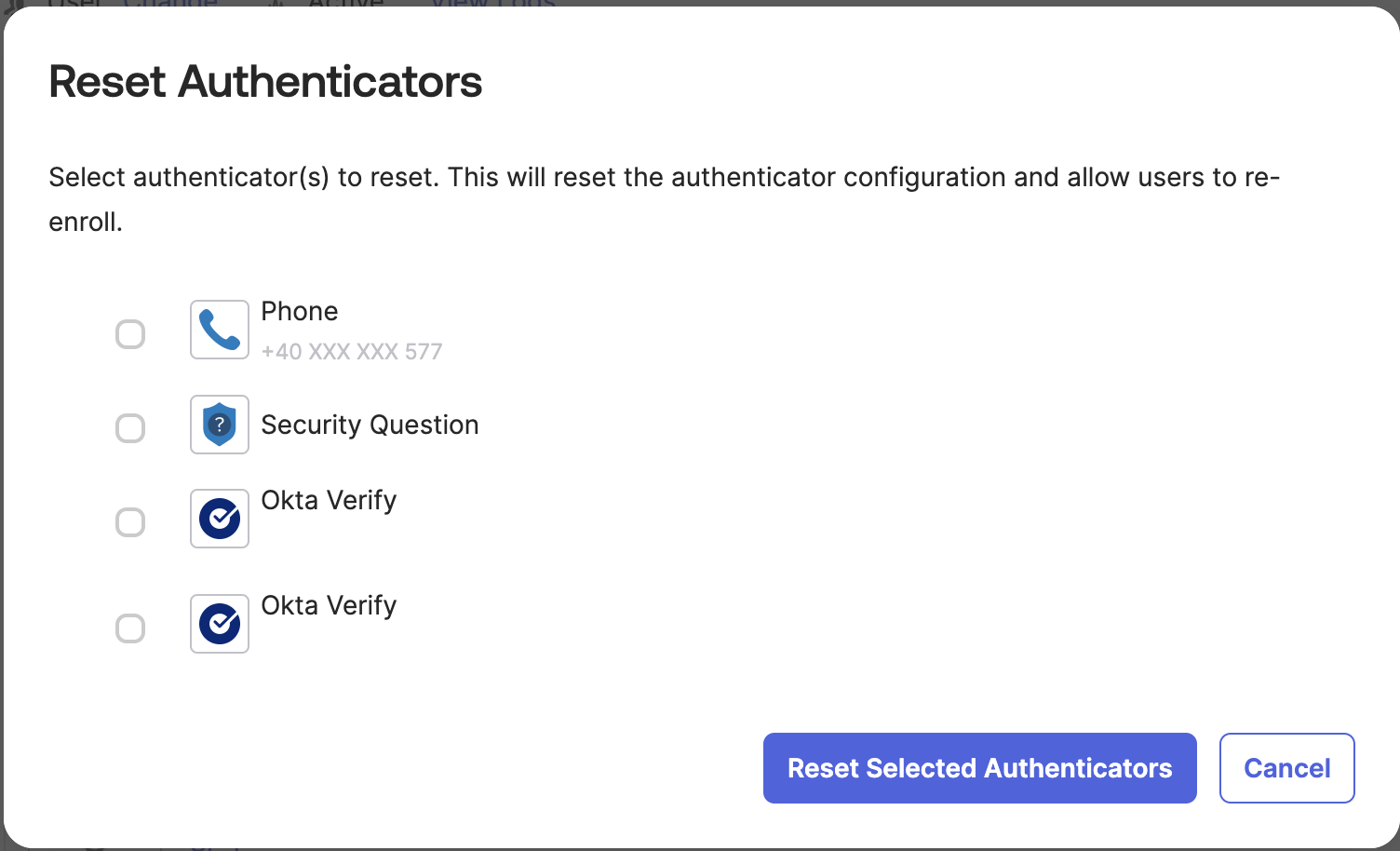The image size is (1400, 851).
Task: Tick the Phone authenticator checkbox
Action: coord(130,334)
